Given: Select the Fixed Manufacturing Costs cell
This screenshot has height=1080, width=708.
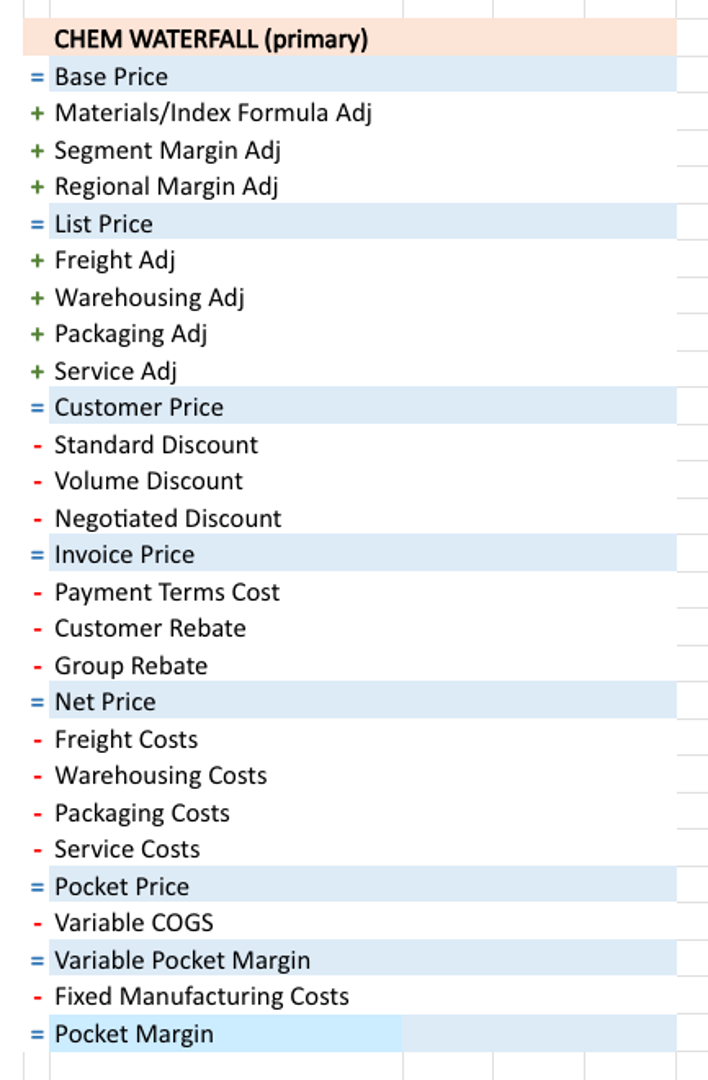Looking at the screenshot, I should click(x=202, y=997).
